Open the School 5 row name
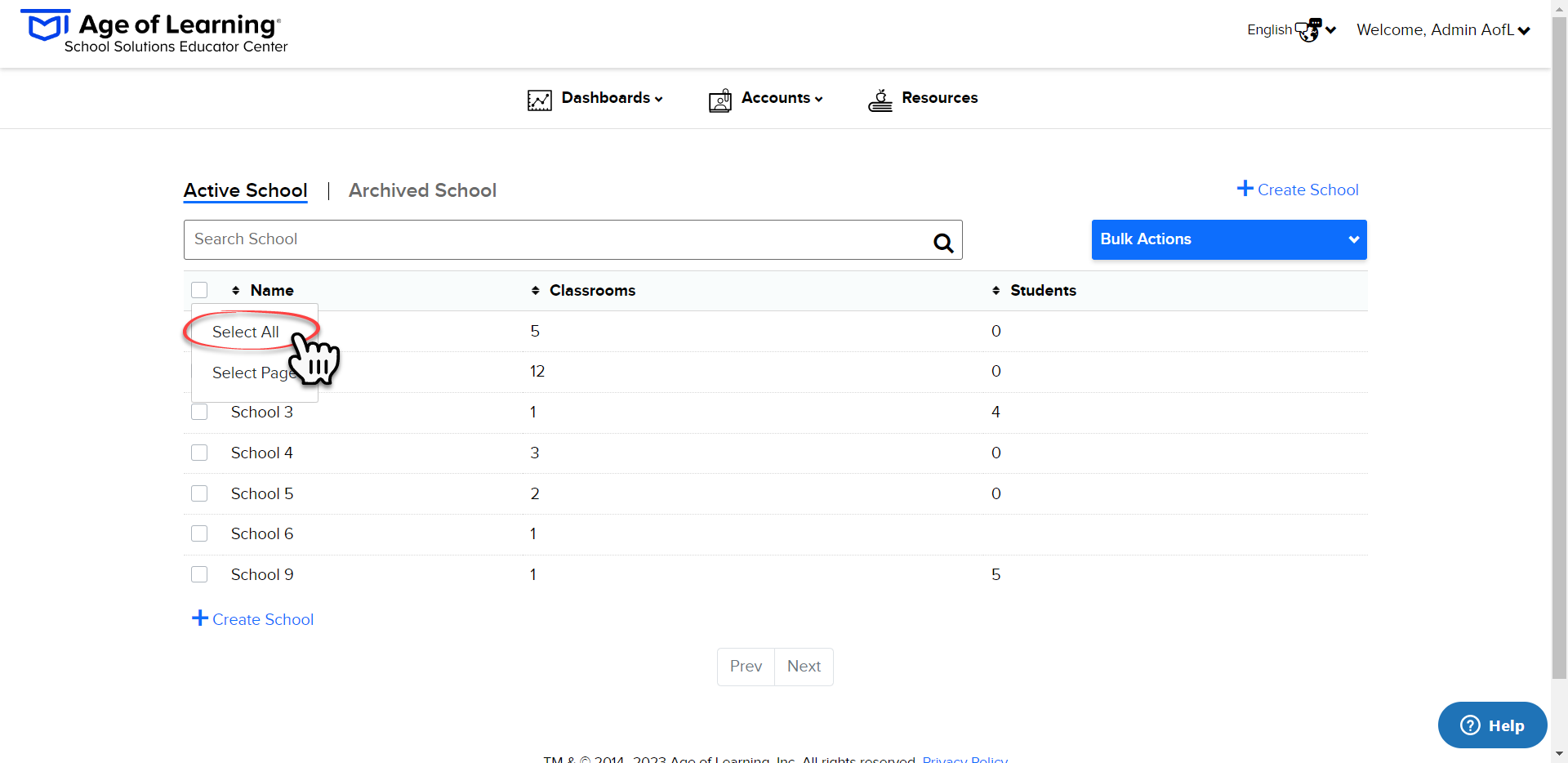This screenshot has height=763, width=1568. (261, 493)
